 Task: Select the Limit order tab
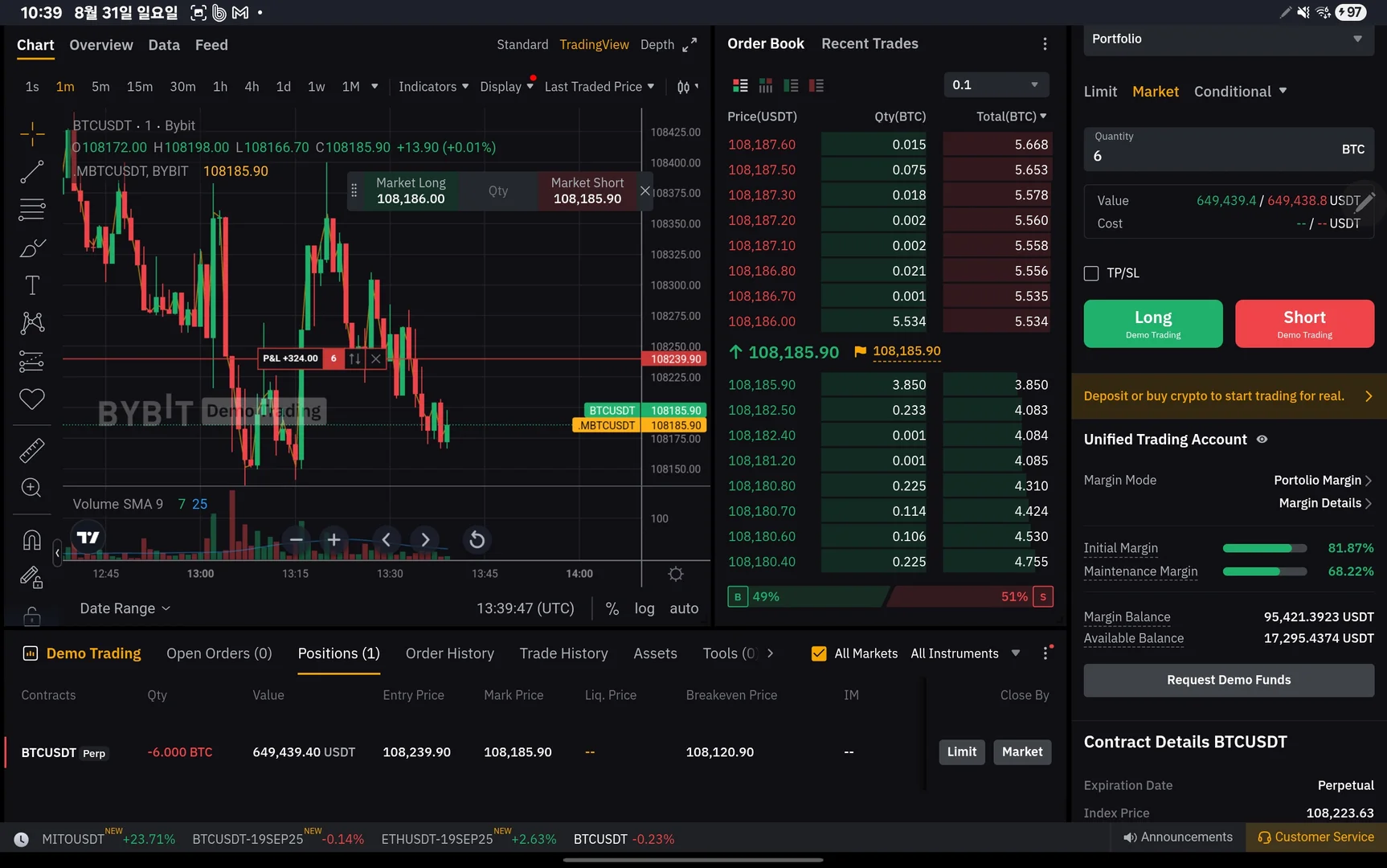tap(1100, 92)
